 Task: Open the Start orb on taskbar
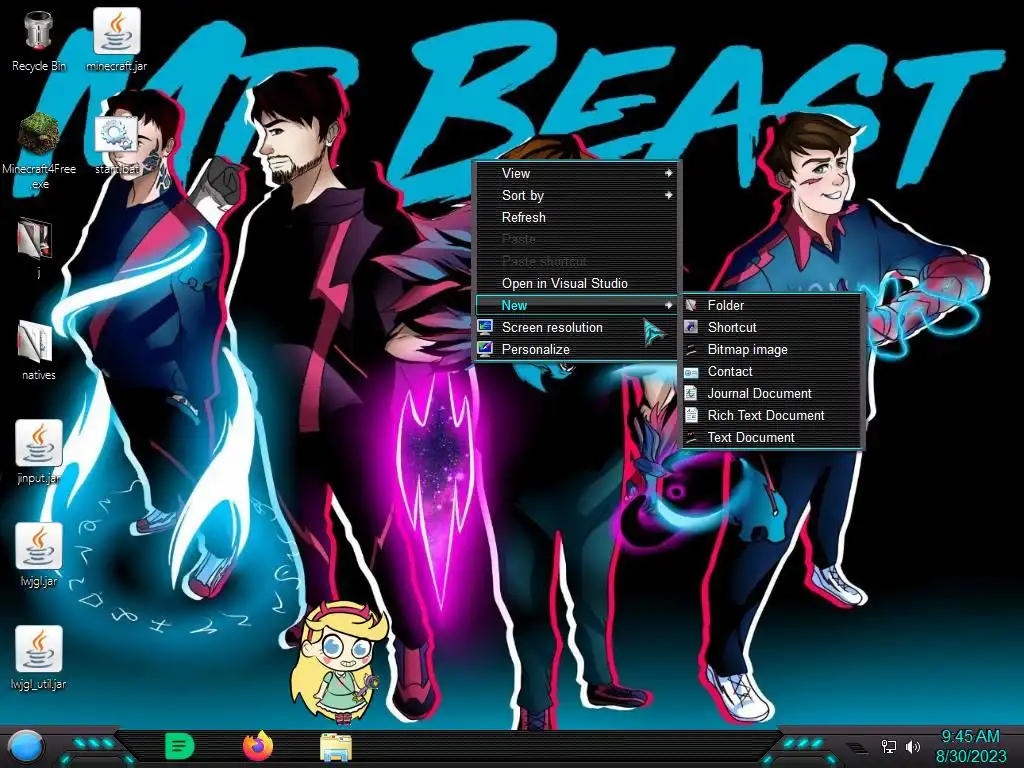coord(25,747)
